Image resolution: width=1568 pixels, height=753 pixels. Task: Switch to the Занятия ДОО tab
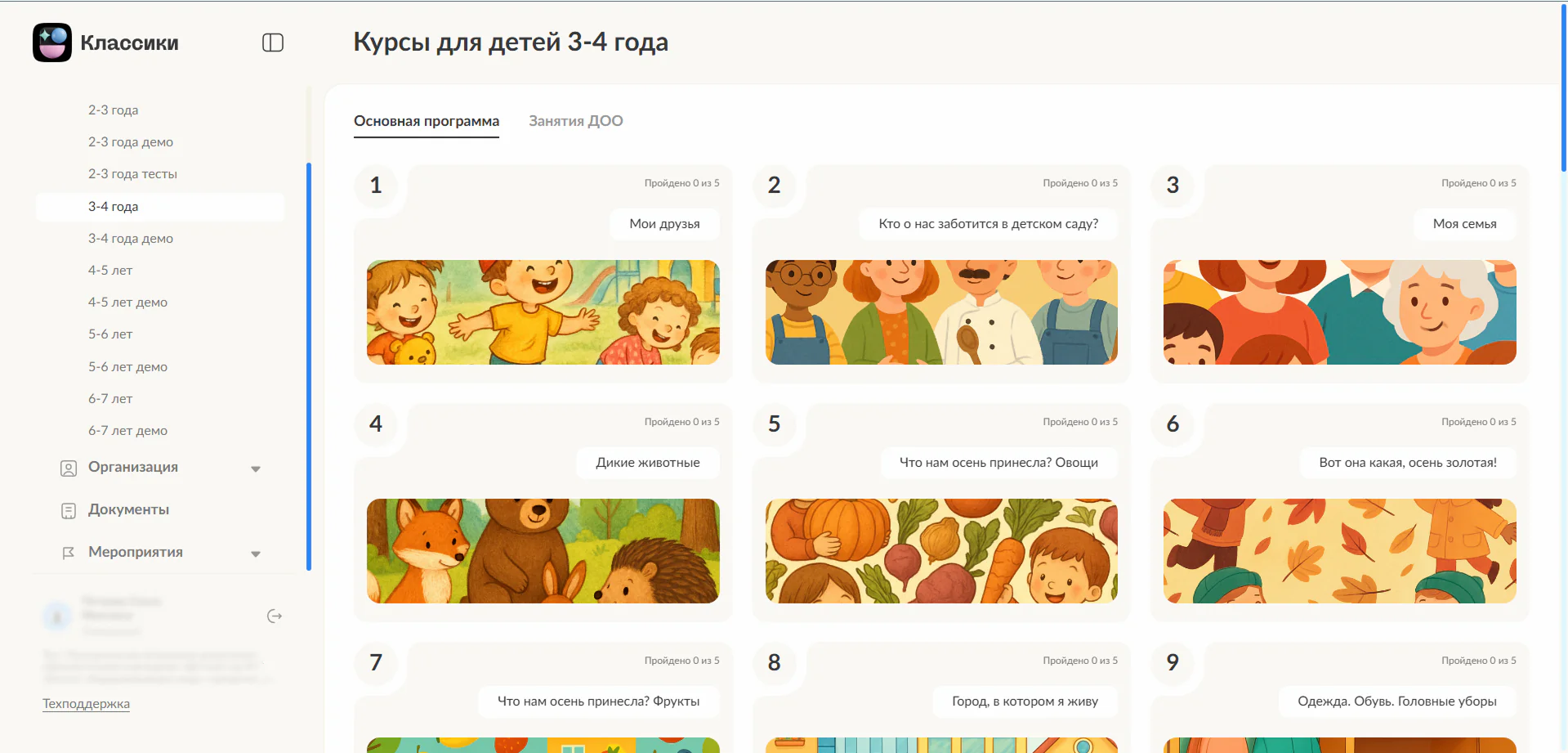(x=576, y=121)
